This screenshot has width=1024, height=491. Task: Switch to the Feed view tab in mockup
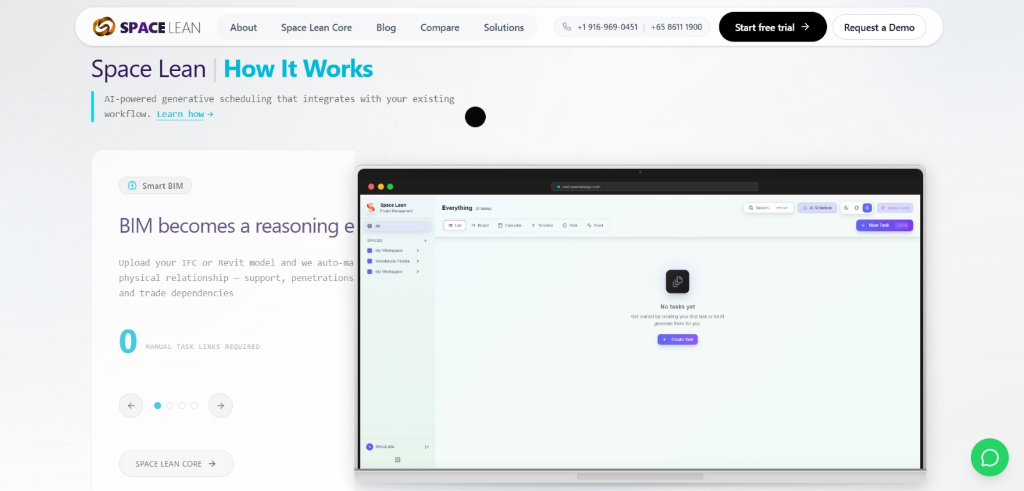(595, 225)
